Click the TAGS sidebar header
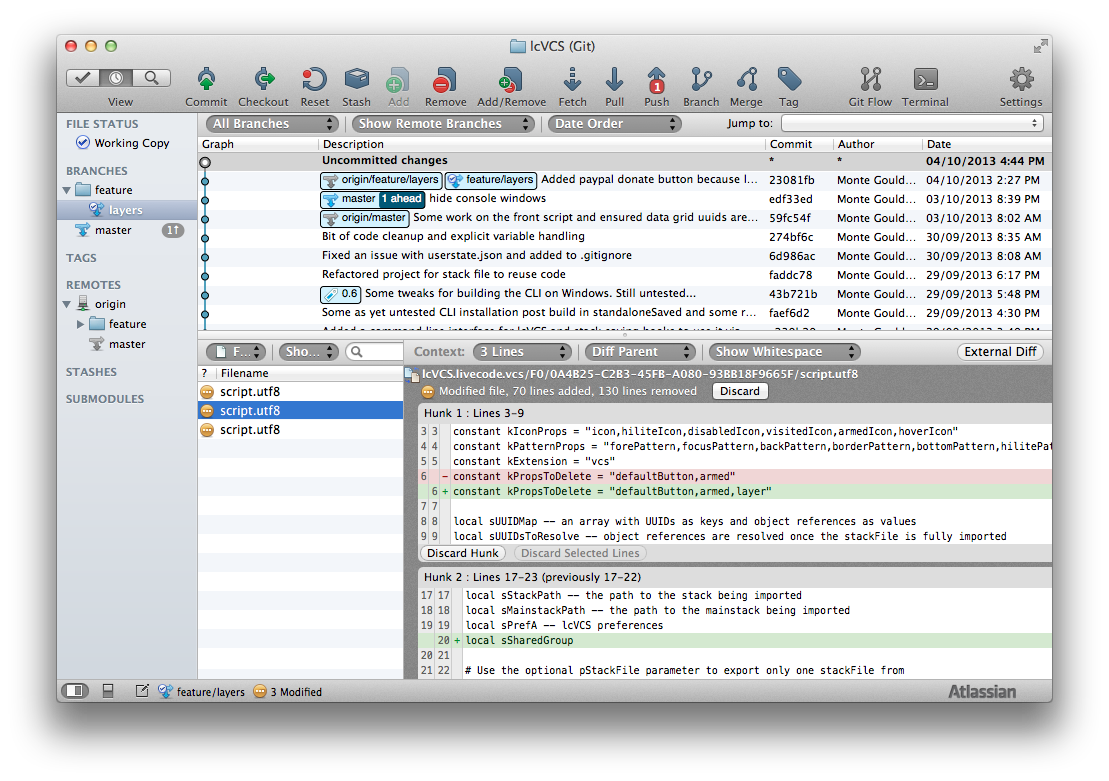Viewport: 1109px width, 781px height. (81, 258)
